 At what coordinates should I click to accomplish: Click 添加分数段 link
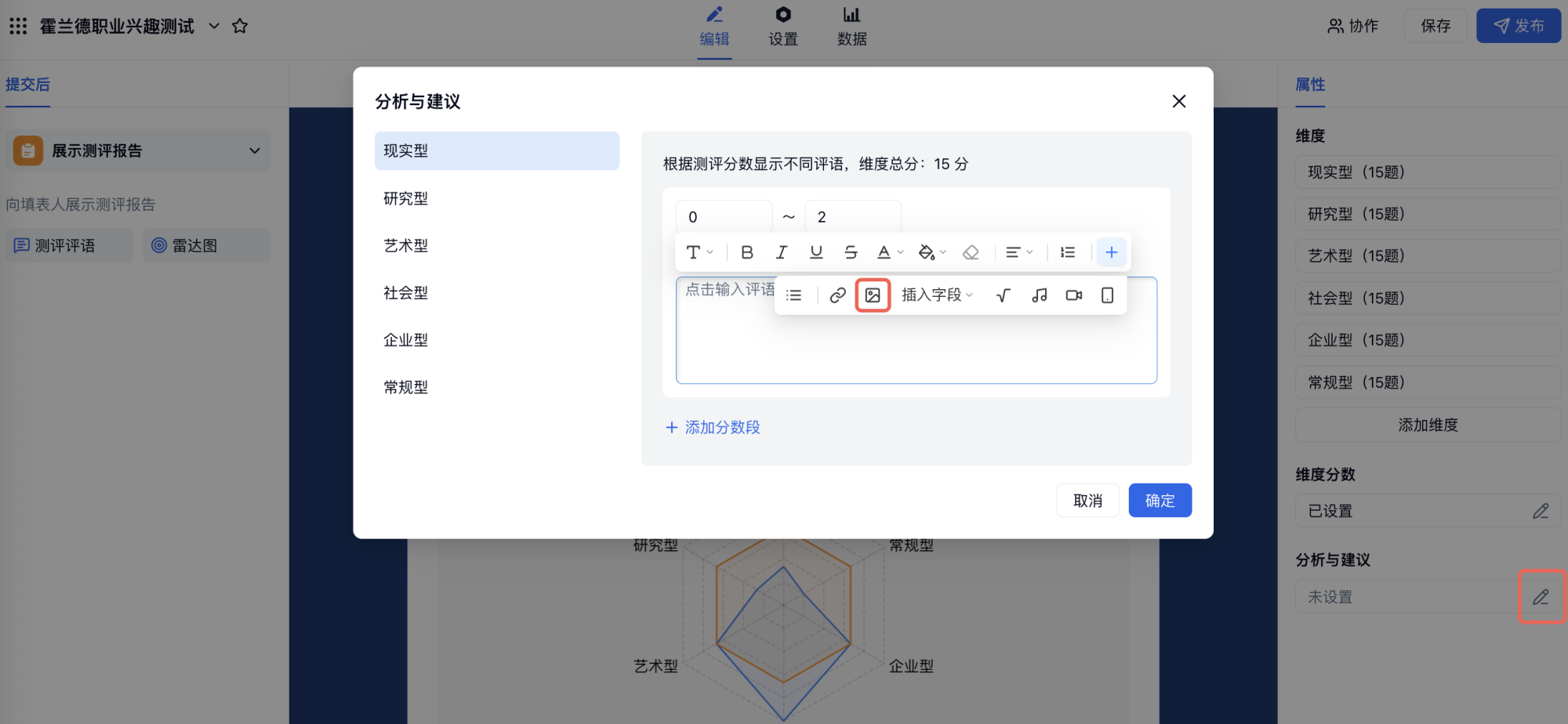(x=713, y=427)
